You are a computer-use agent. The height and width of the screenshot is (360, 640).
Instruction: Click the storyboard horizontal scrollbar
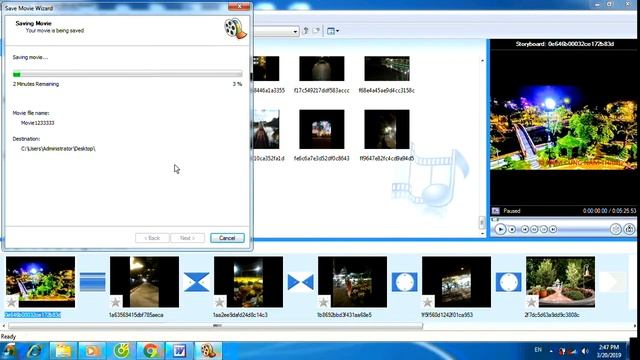(216, 326)
